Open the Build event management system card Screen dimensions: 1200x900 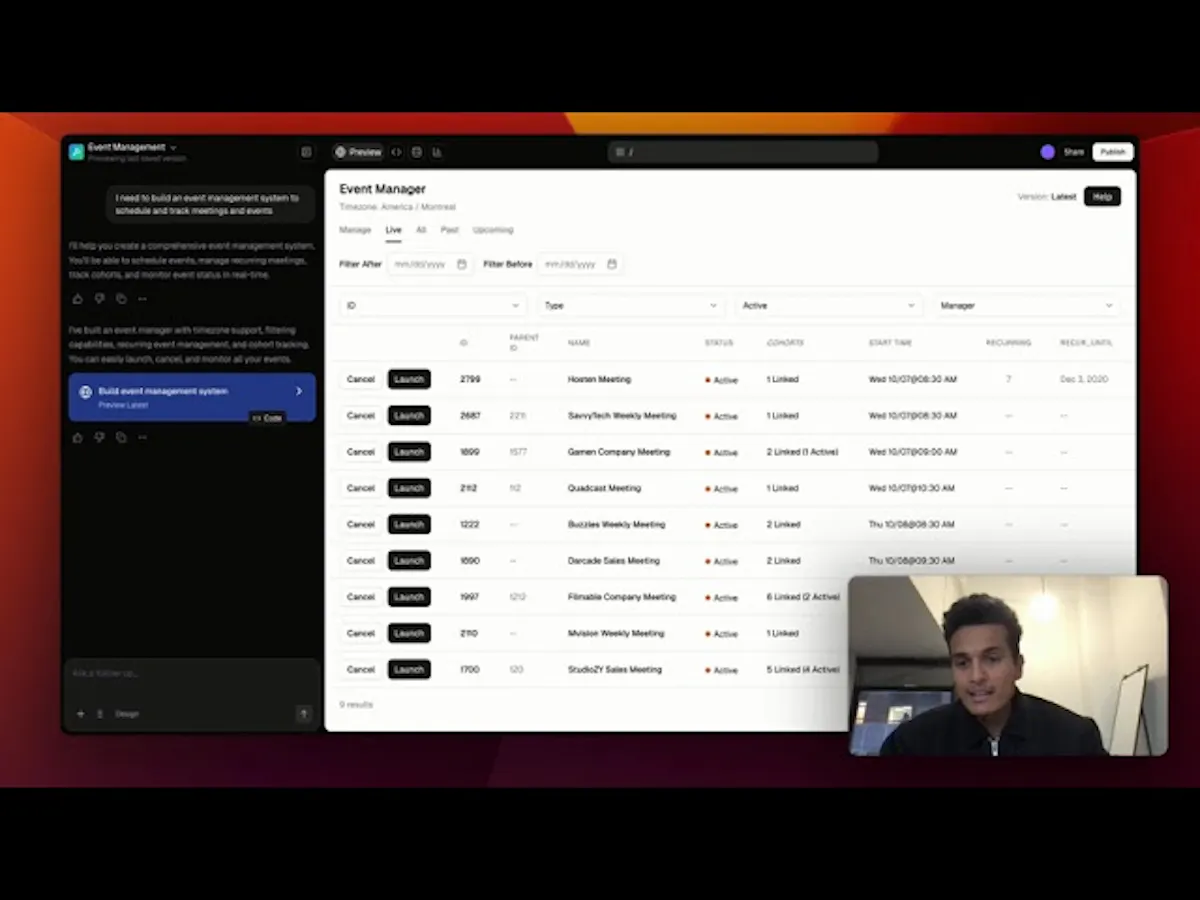click(x=192, y=397)
